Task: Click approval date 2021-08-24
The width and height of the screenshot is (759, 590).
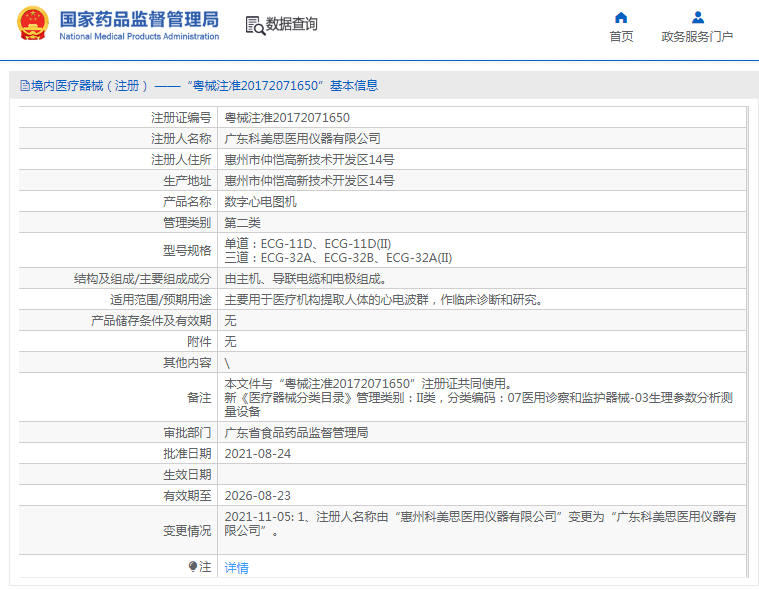Action: click(x=258, y=454)
